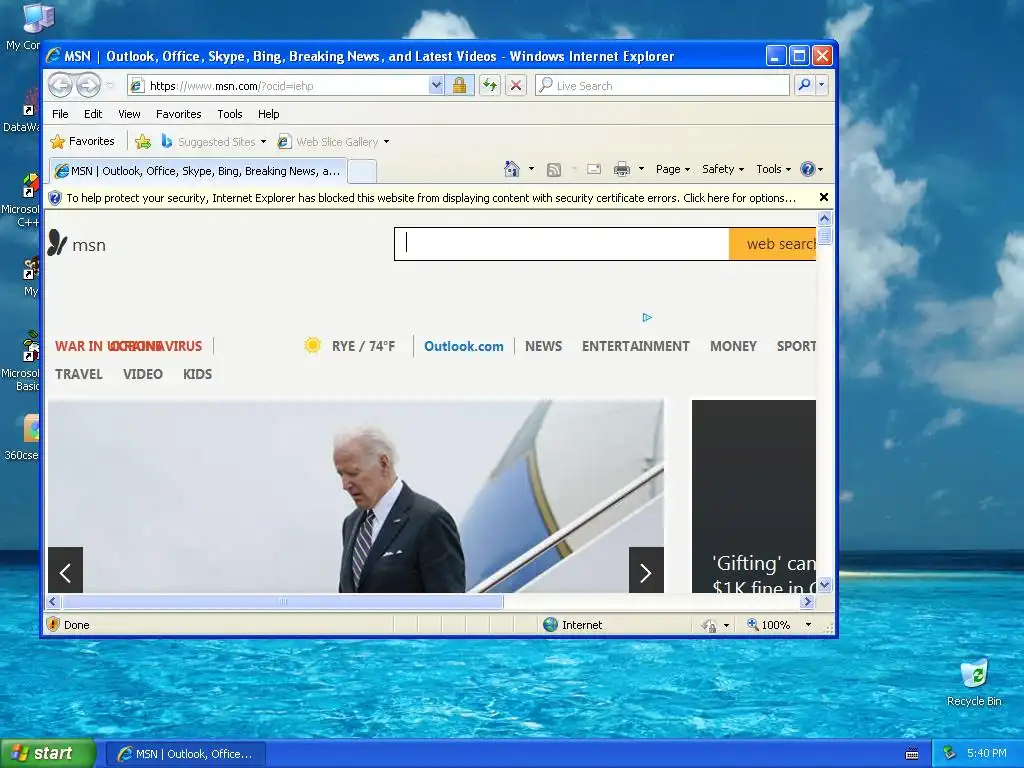Screen dimensions: 1024x768
Task: Stop loading with the red X icon
Action: click(516, 86)
